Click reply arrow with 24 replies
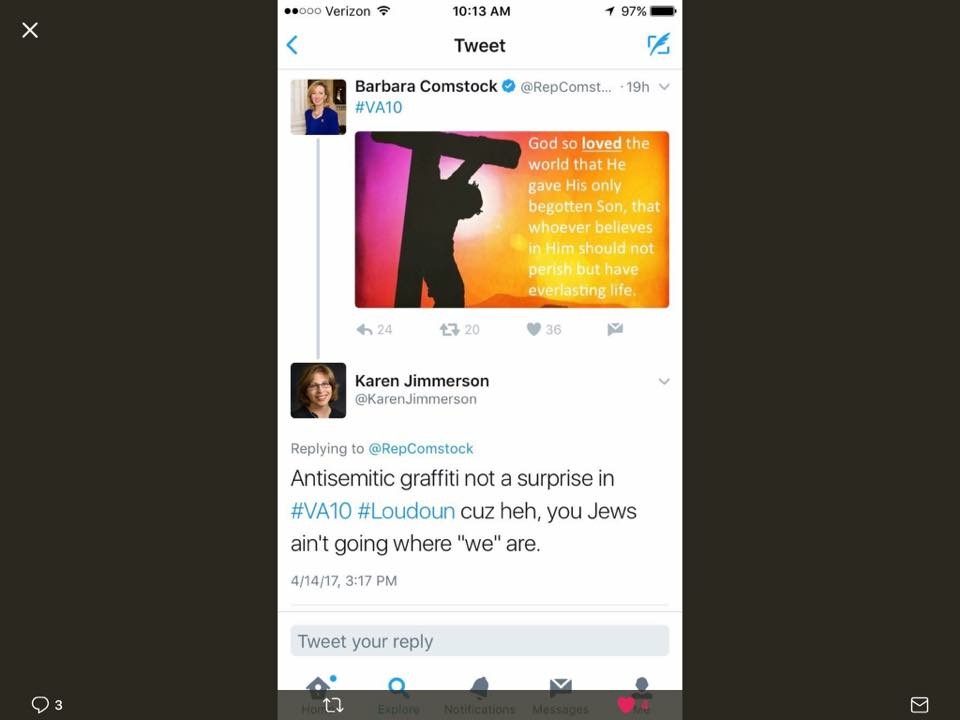Viewport: 960px width, 720px height. 374,329
